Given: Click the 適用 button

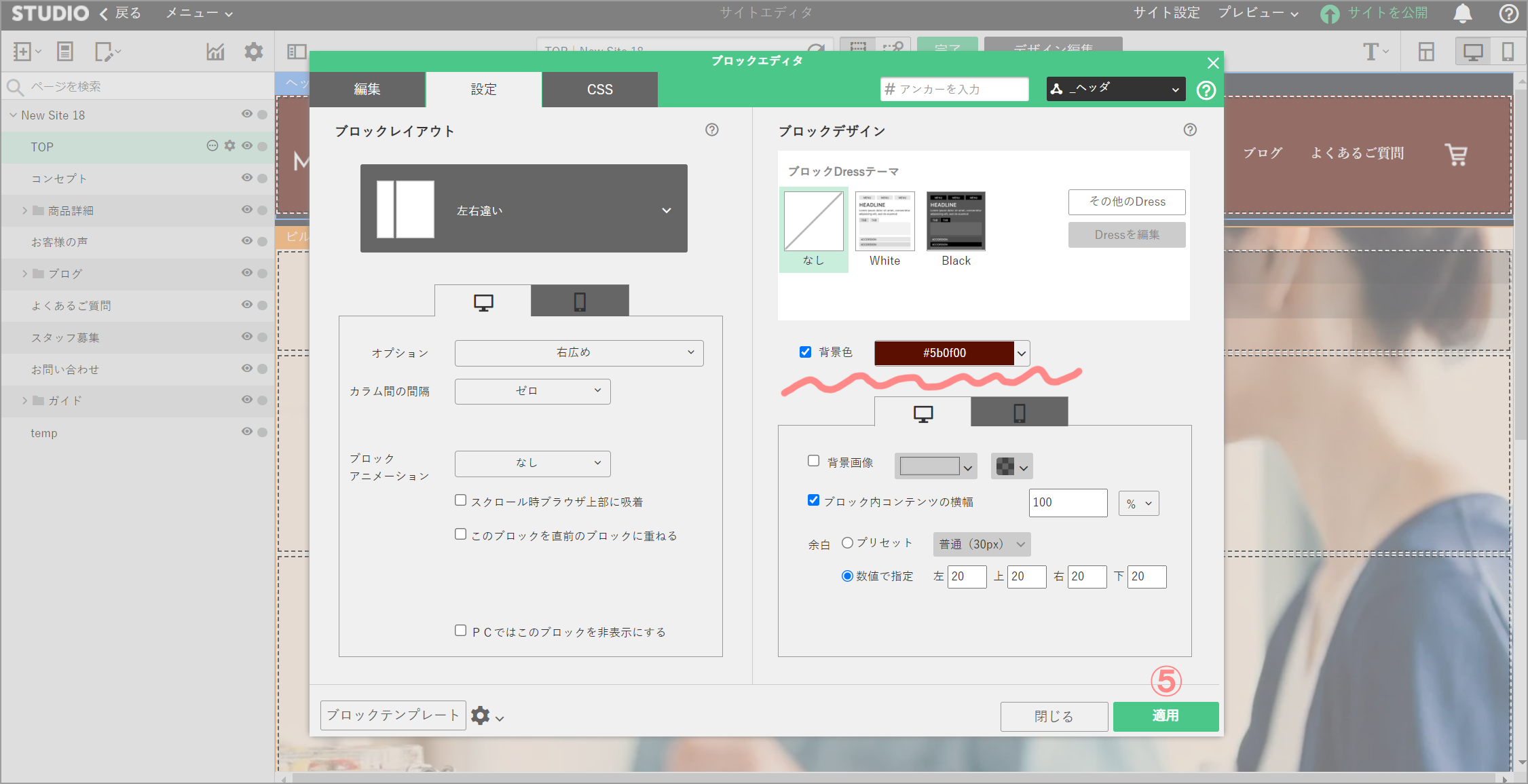Looking at the screenshot, I should pyautogui.click(x=1165, y=715).
